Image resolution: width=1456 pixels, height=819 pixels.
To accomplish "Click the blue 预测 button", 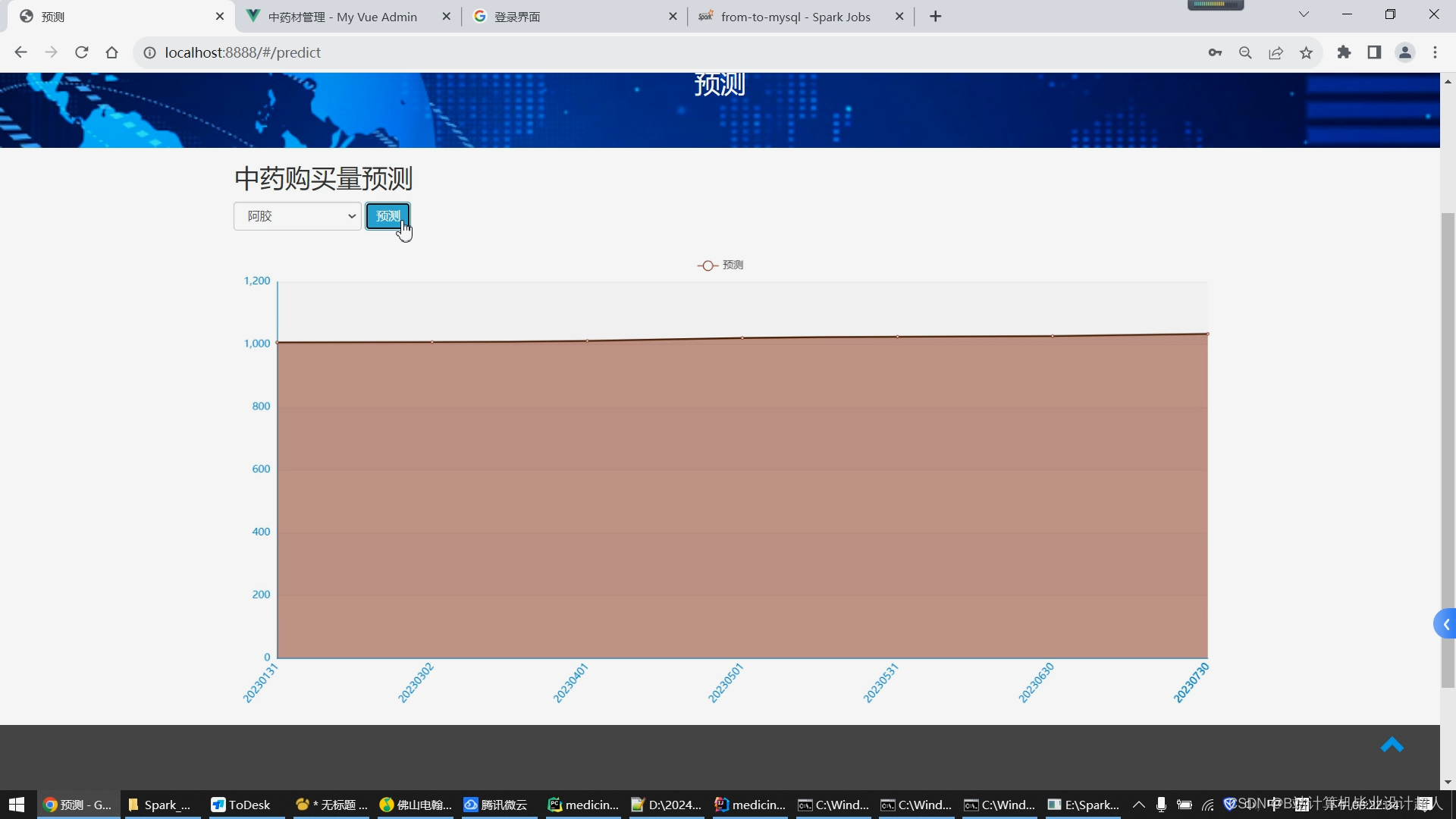I will [x=388, y=216].
